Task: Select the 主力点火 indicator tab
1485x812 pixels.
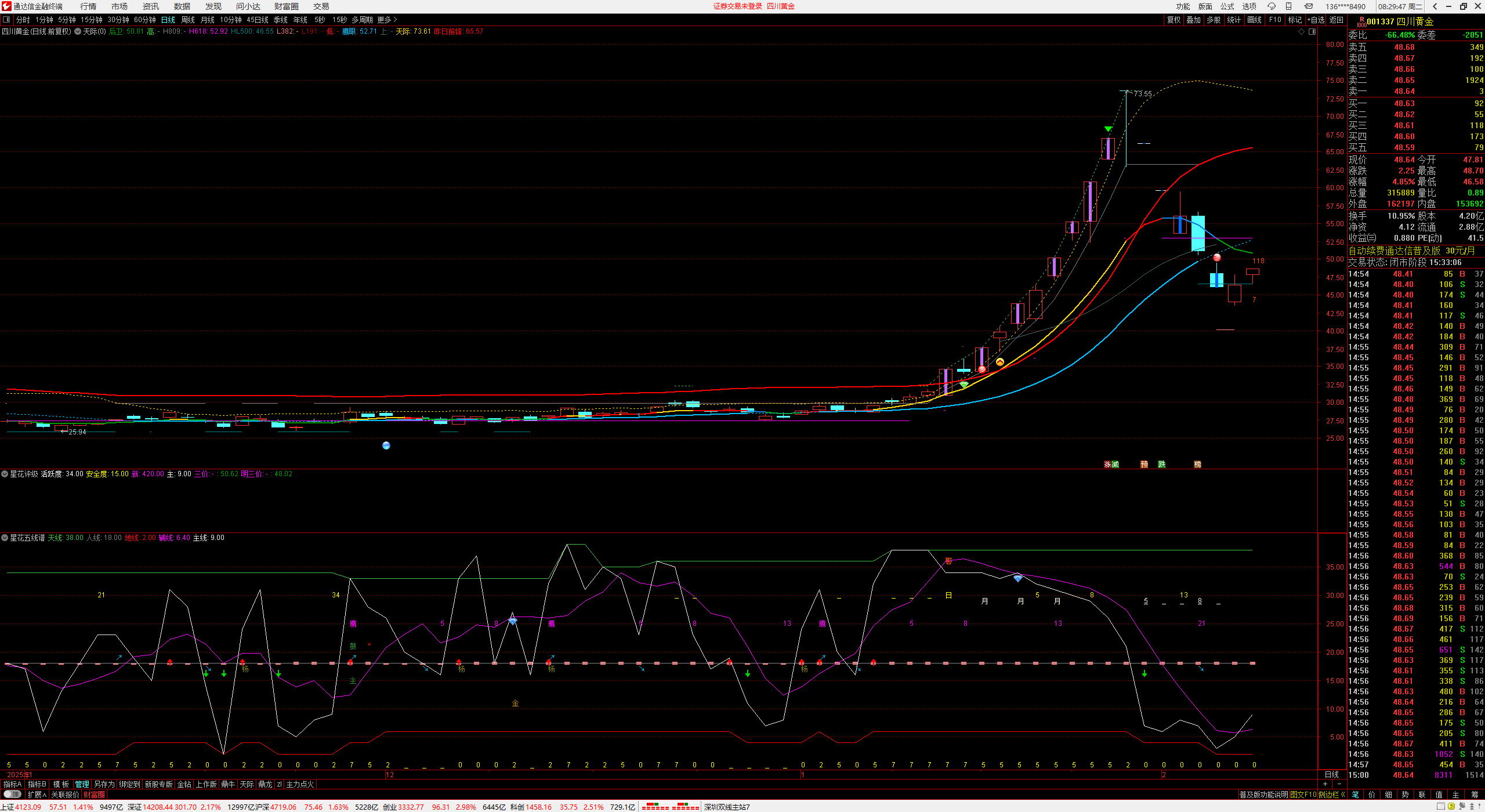Action: click(x=300, y=784)
